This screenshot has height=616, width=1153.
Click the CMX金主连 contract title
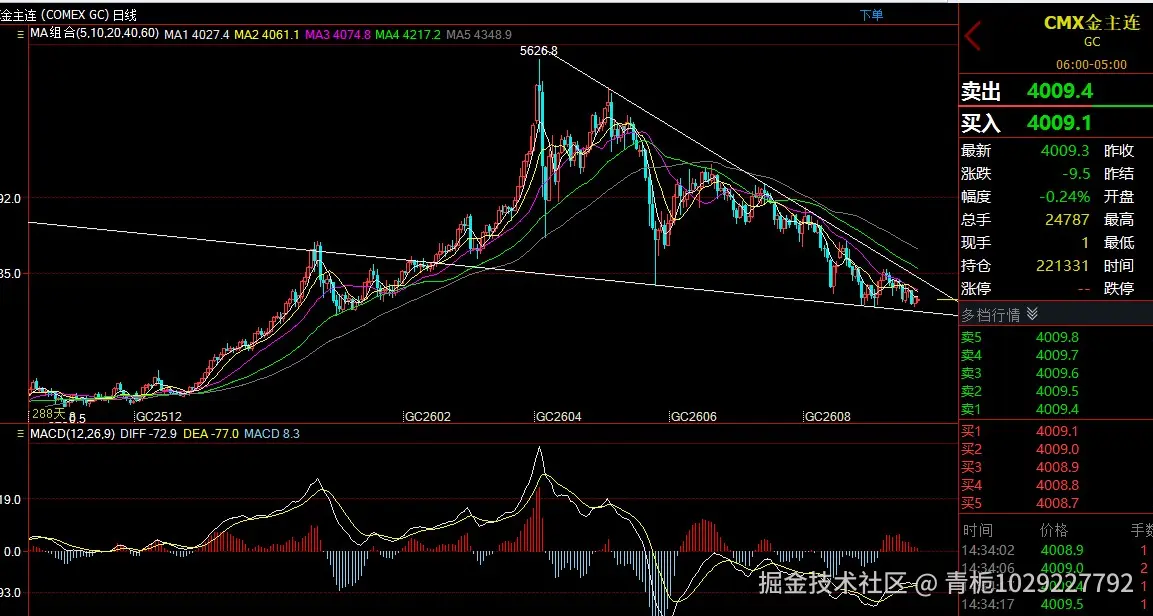[x=1091, y=23]
